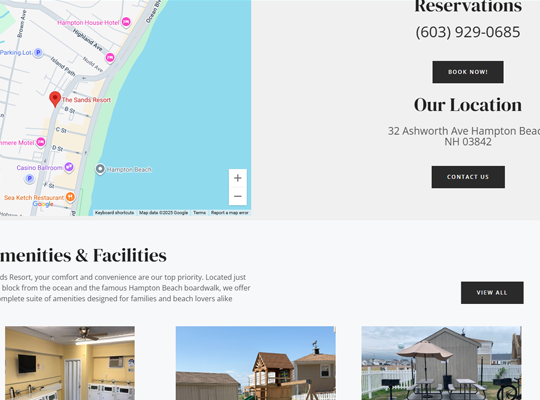Click the pink hotel icon near Nudd Ave
This screenshot has width=540, height=400.
point(110,58)
